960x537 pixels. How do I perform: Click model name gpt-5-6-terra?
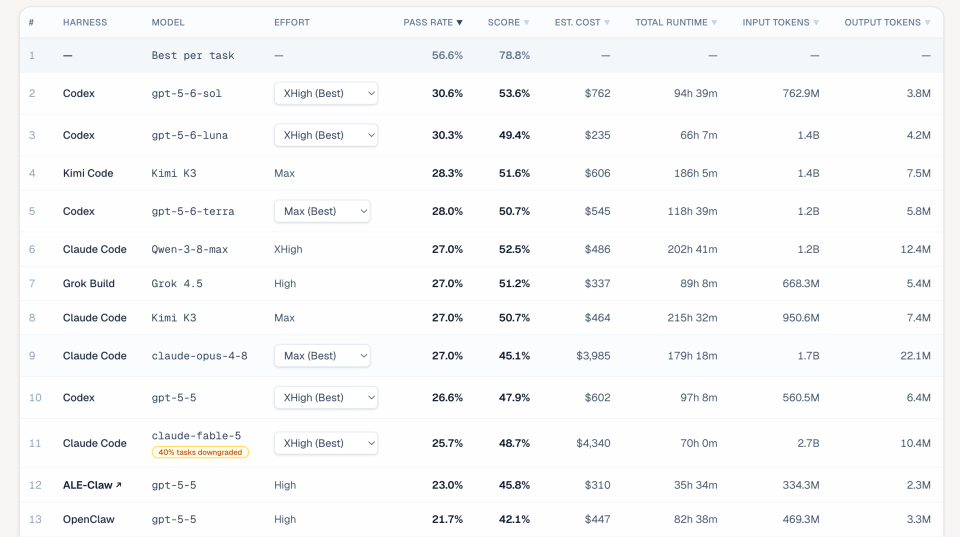pos(193,211)
